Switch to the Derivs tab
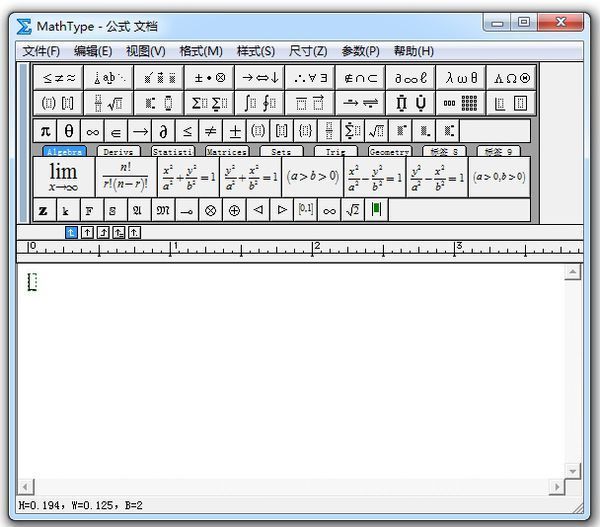Viewport: 600px width, 527px height. click(118, 152)
